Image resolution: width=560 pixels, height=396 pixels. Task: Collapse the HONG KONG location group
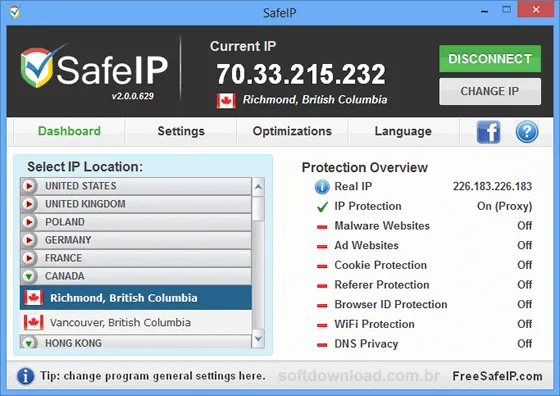point(29,343)
